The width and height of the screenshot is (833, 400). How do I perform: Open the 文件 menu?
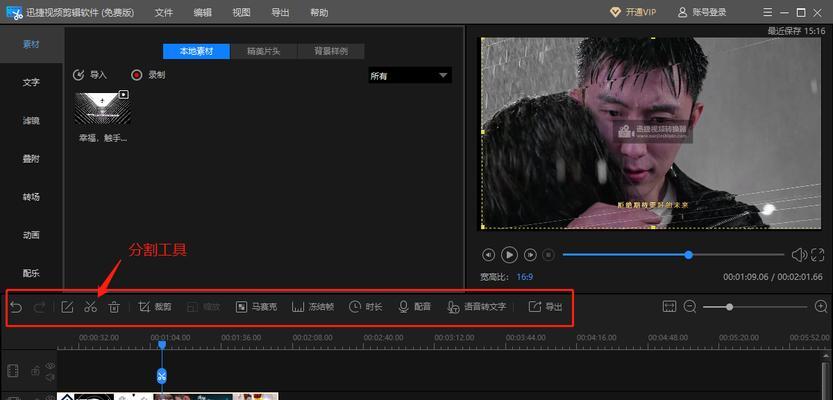pyautogui.click(x=164, y=12)
